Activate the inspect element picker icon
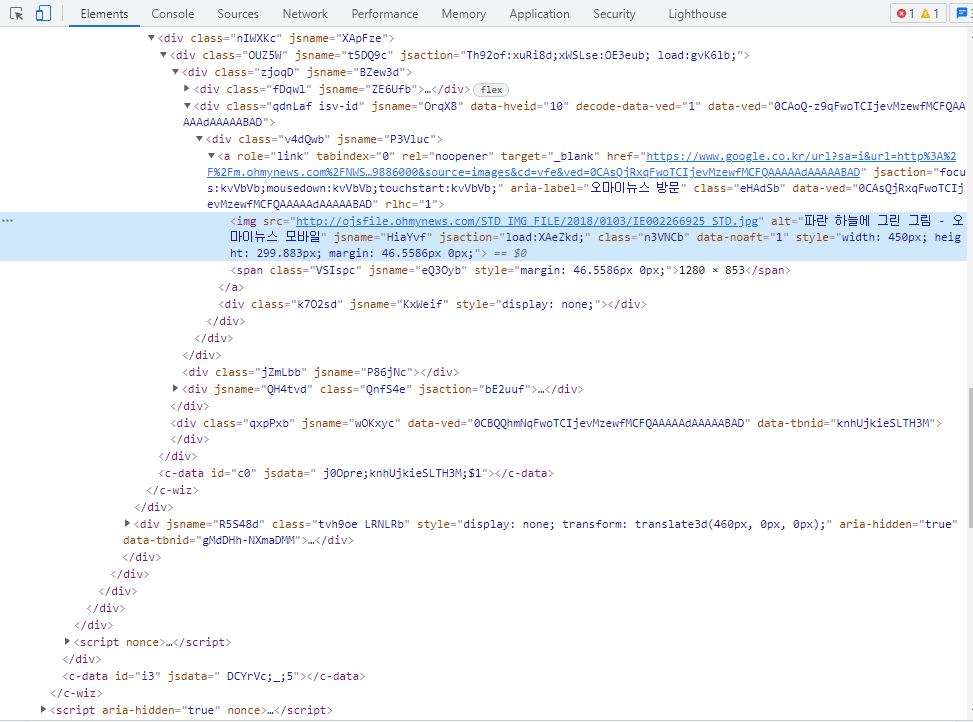 tap(17, 14)
